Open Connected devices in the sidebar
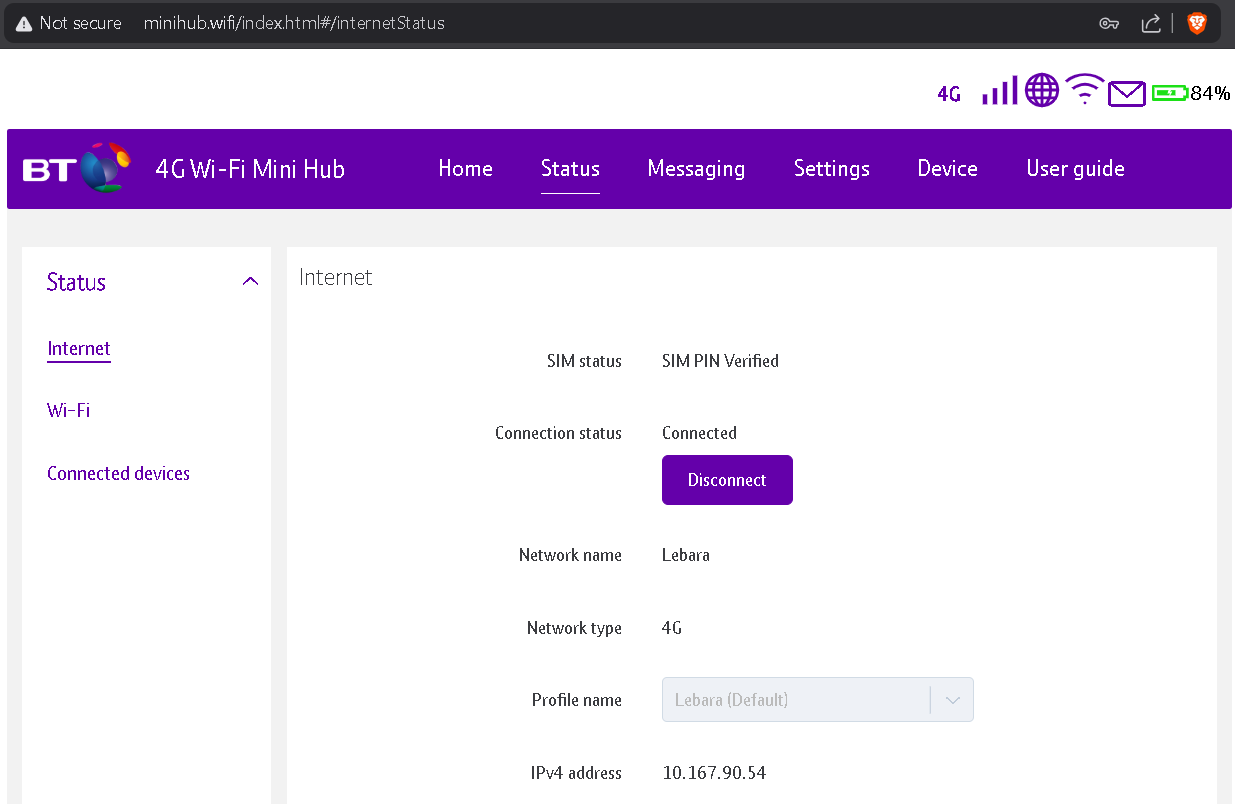The width and height of the screenshot is (1235, 804). click(x=118, y=474)
